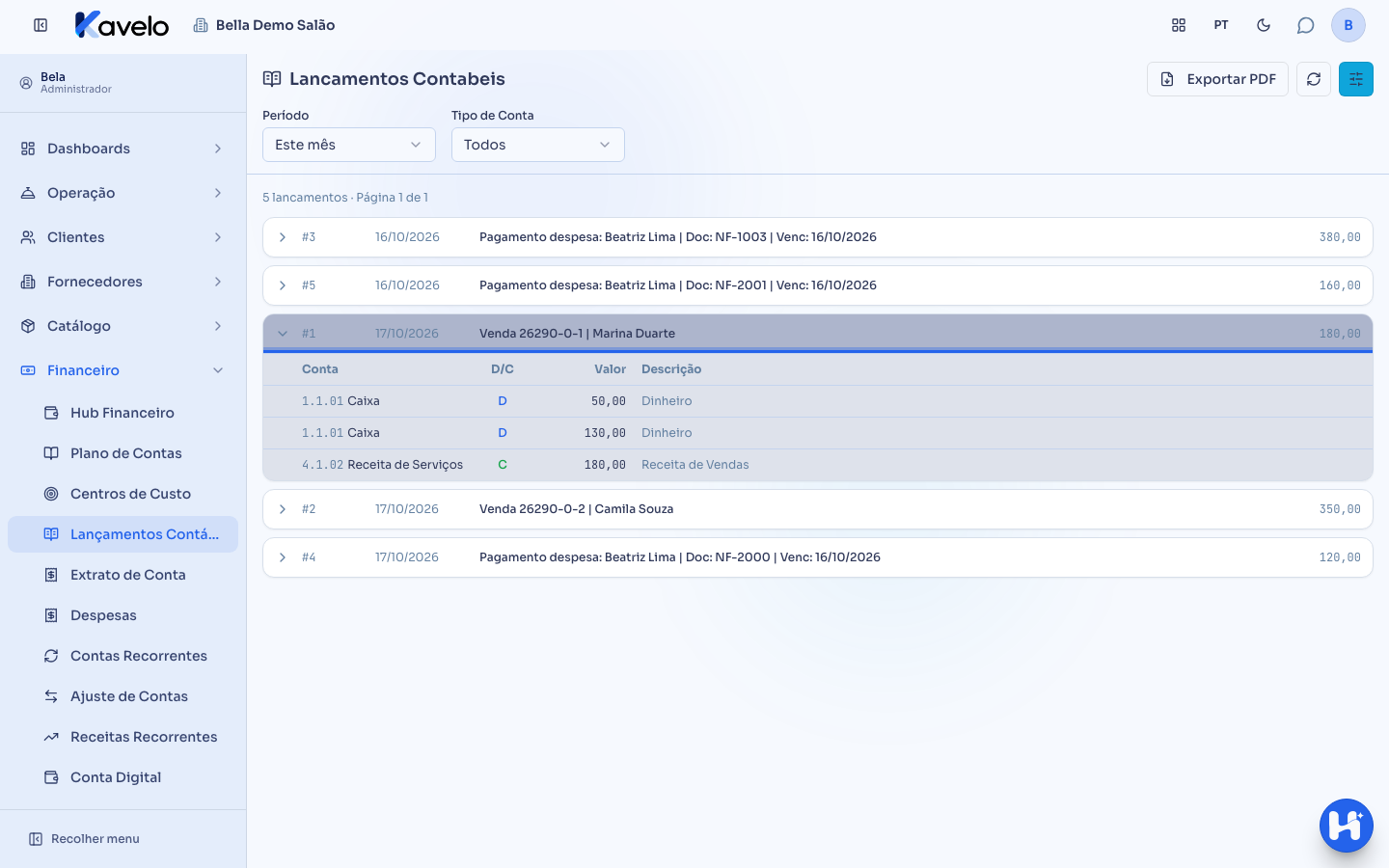Expand entry #3 NF-1003 row
The image size is (1389, 868).
(x=818, y=237)
